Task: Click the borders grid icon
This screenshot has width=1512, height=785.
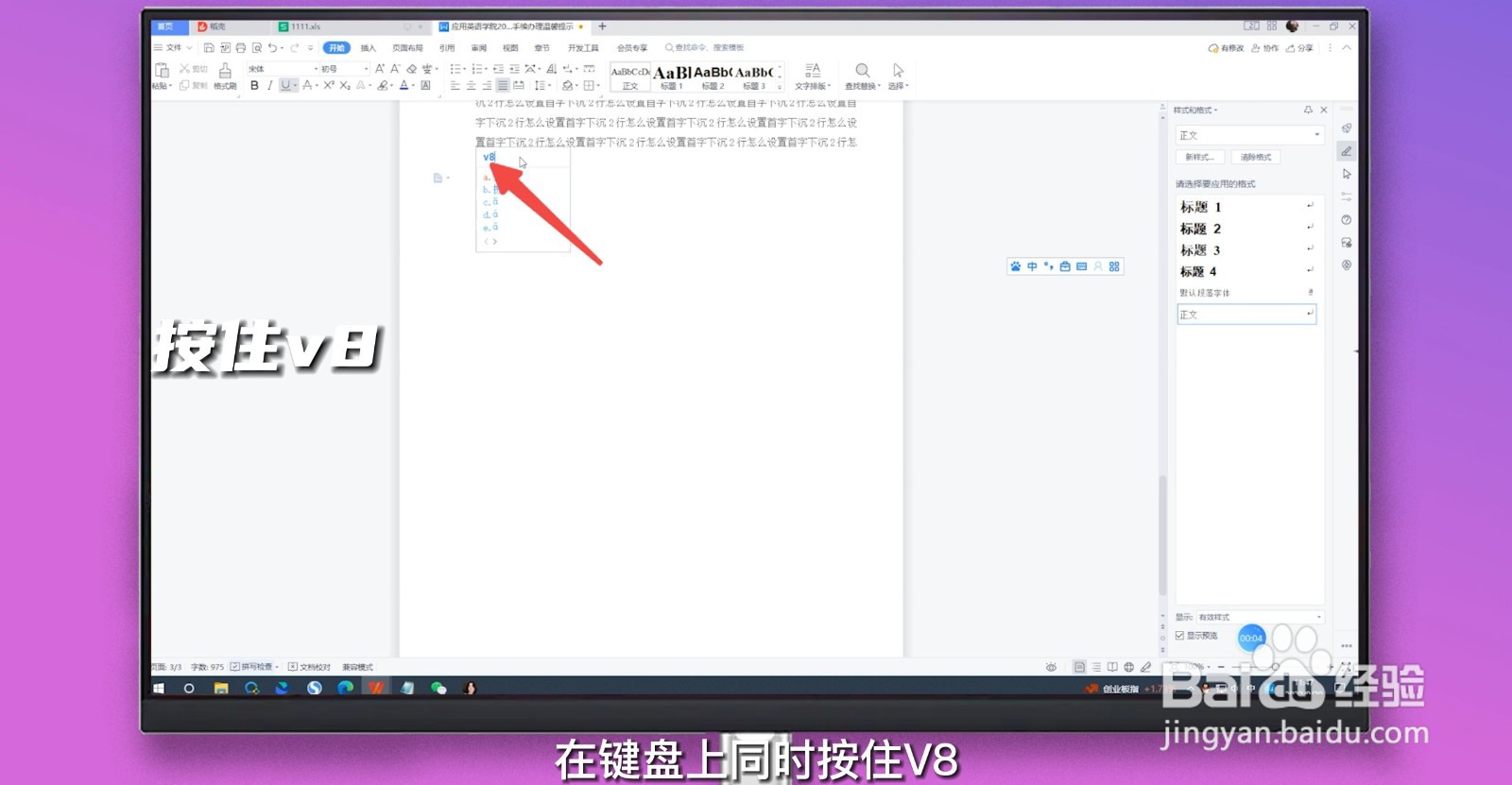Action: 589,85
